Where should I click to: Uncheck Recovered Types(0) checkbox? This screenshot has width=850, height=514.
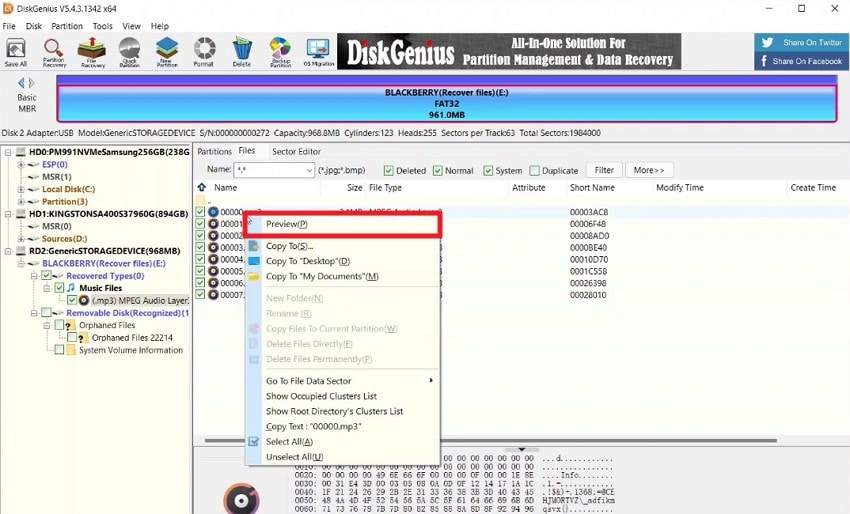47,275
